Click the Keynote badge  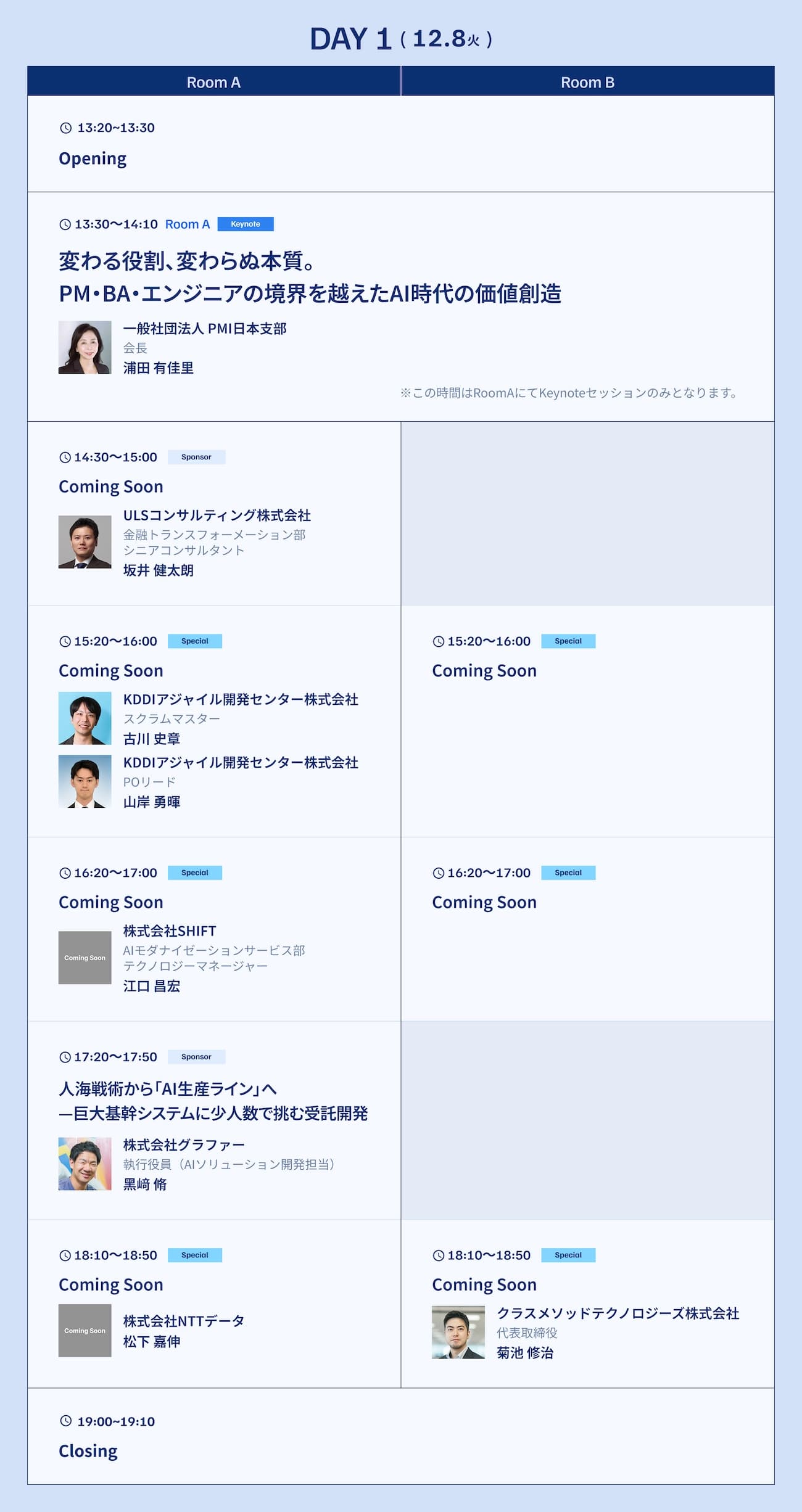pyautogui.click(x=246, y=224)
